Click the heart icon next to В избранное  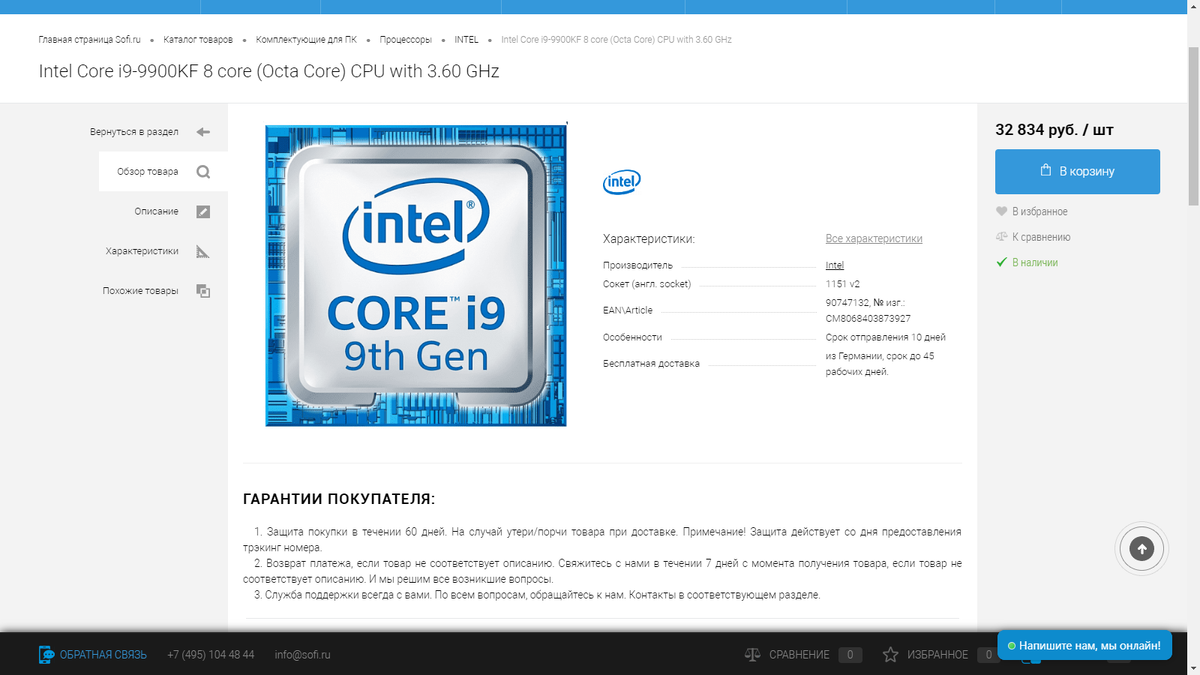[x=1002, y=212]
